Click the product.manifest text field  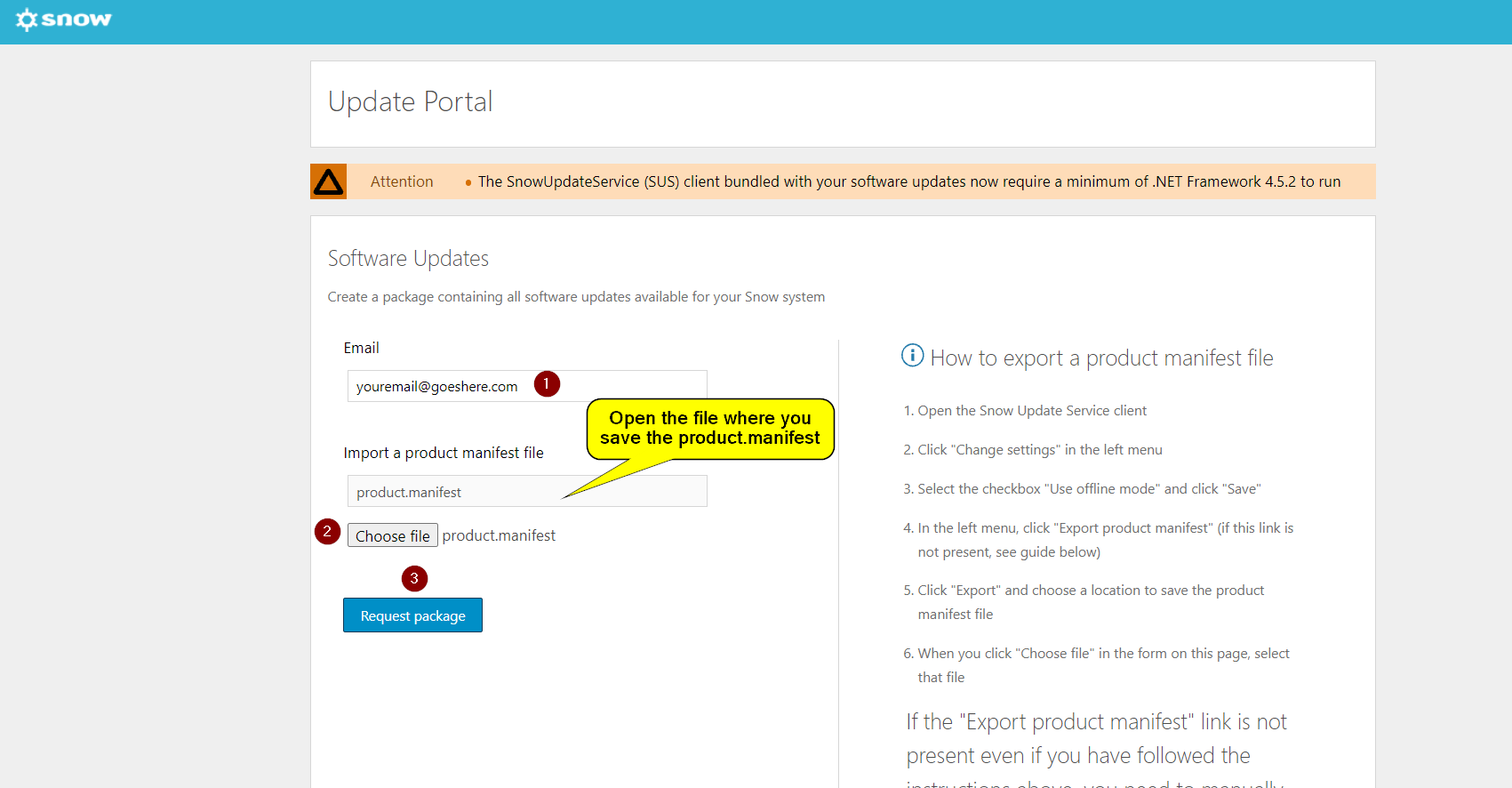coord(527,491)
